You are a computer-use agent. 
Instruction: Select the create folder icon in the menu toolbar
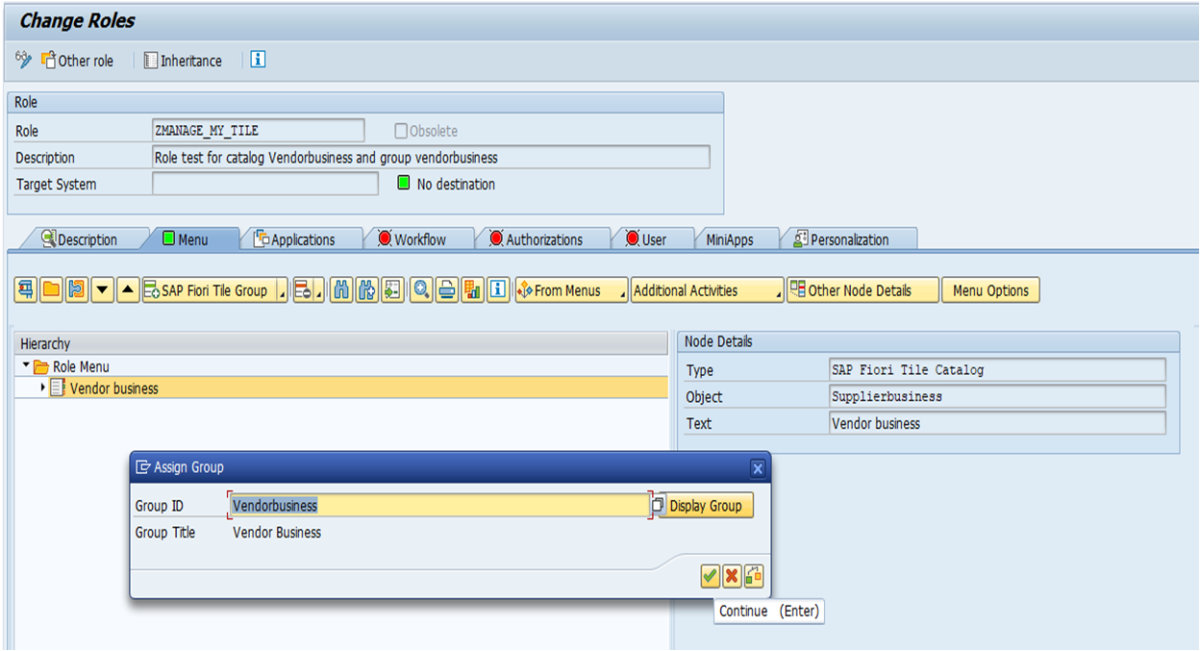click(53, 290)
